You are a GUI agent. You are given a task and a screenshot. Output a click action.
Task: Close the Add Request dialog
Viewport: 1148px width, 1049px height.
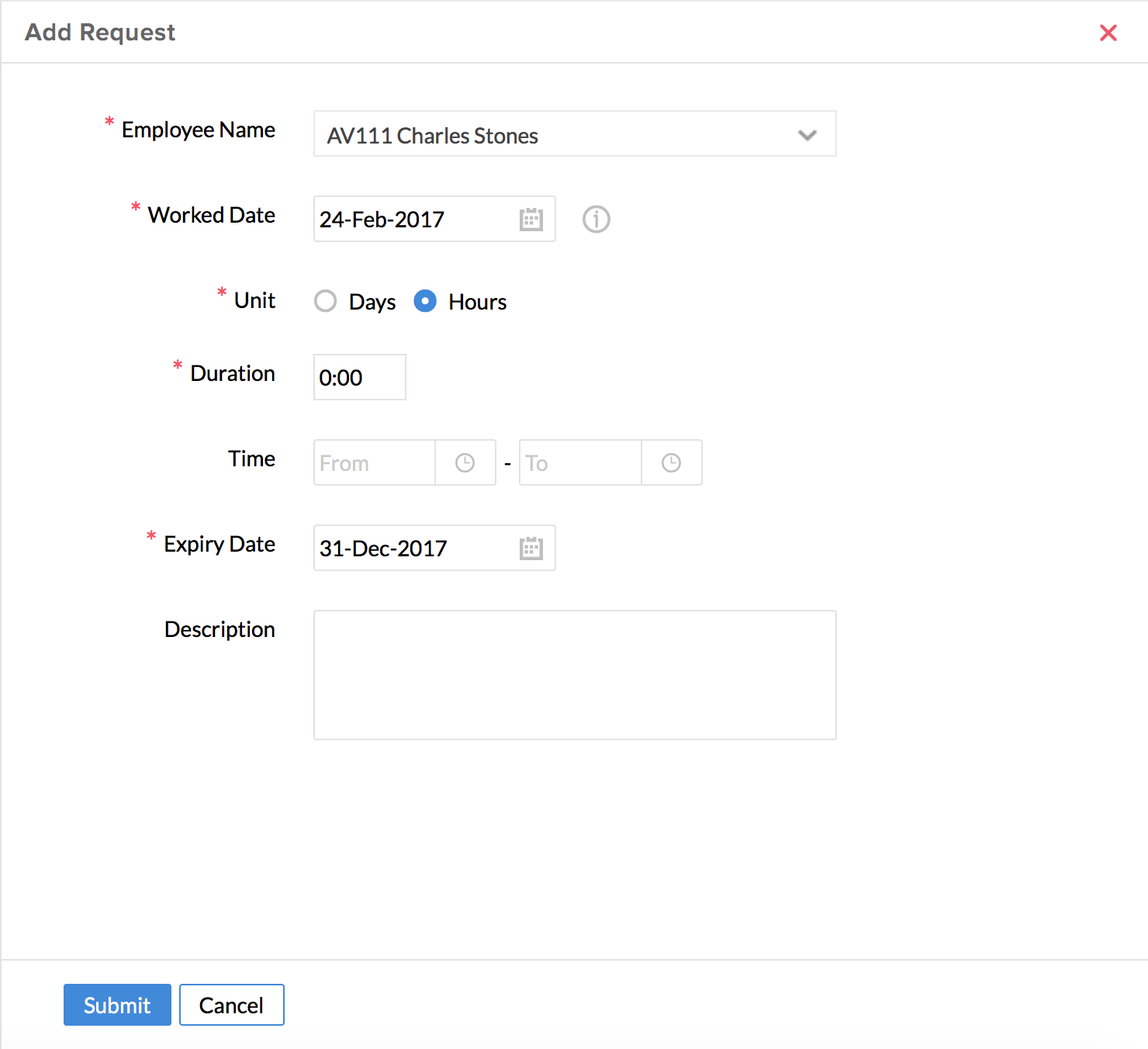click(1108, 33)
